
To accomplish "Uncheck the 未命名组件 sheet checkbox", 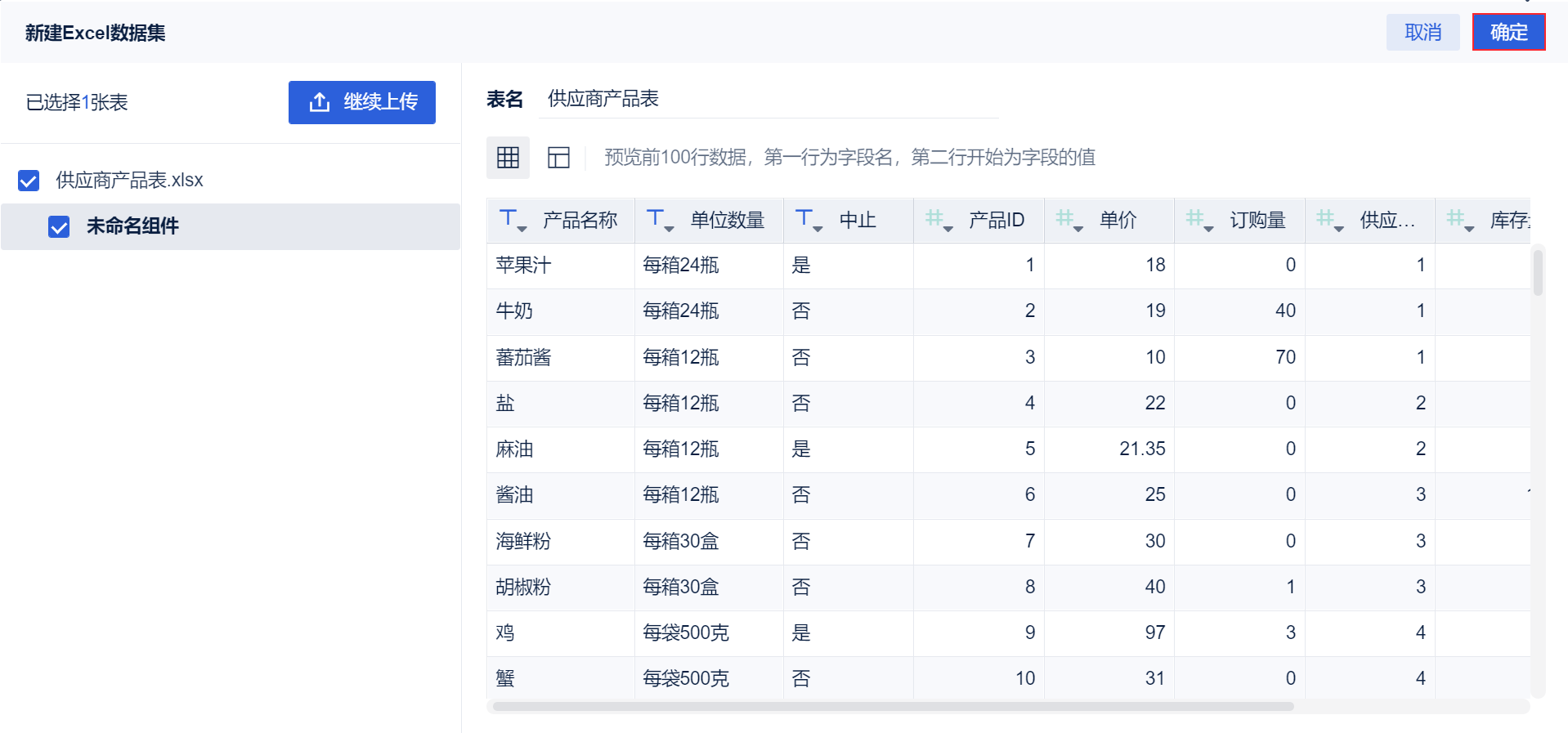I will [59, 226].
